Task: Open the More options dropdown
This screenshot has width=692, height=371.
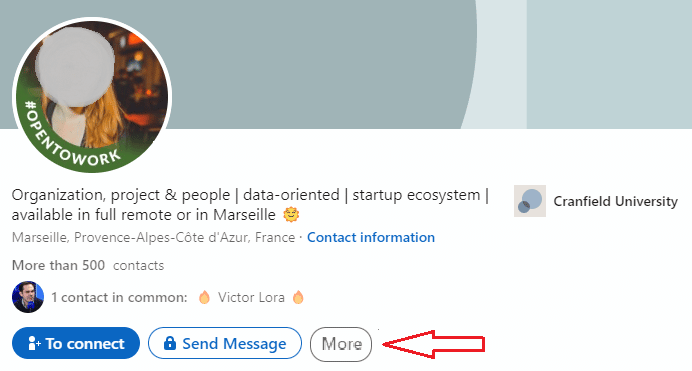Action: click(x=341, y=344)
